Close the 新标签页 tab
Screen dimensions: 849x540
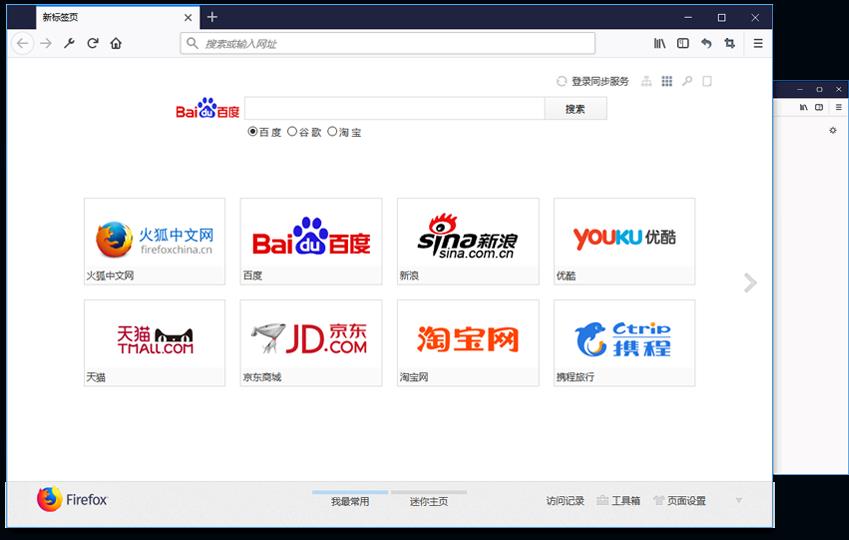coord(188,17)
